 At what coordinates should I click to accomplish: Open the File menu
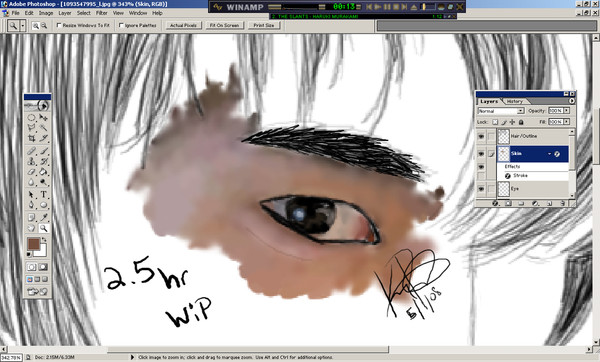pyautogui.click(x=15, y=13)
